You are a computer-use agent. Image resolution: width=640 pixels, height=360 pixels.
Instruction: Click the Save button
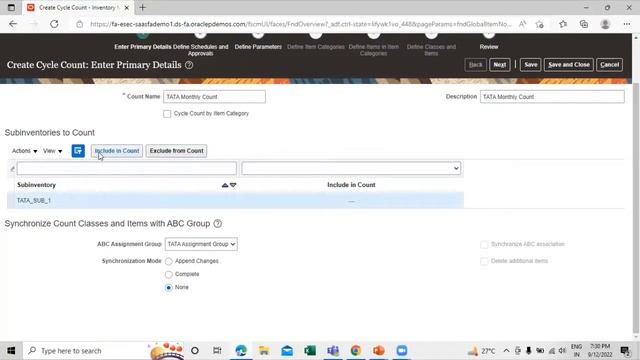click(x=531, y=64)
